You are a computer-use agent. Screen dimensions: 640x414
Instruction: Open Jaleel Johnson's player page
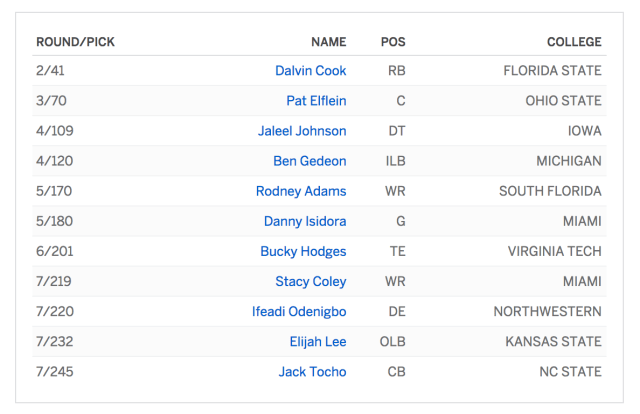tap(304, 131)
